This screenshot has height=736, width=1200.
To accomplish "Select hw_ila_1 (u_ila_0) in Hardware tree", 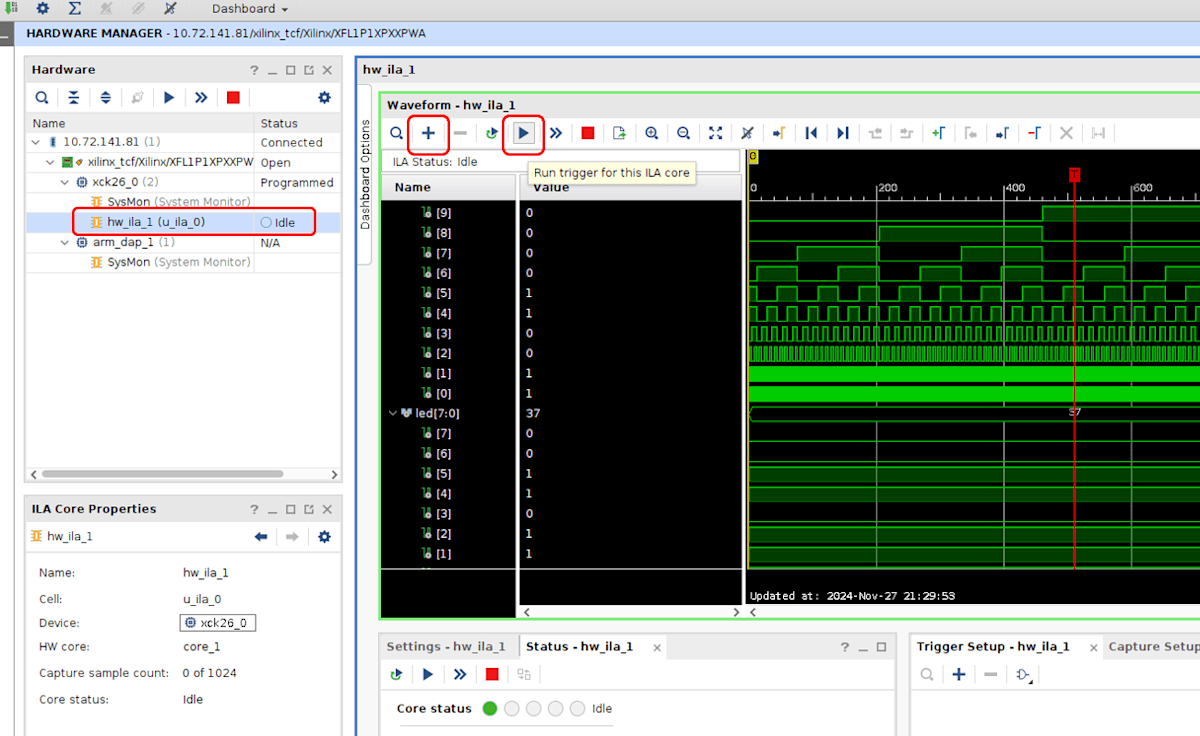I will tap(156, 222).
